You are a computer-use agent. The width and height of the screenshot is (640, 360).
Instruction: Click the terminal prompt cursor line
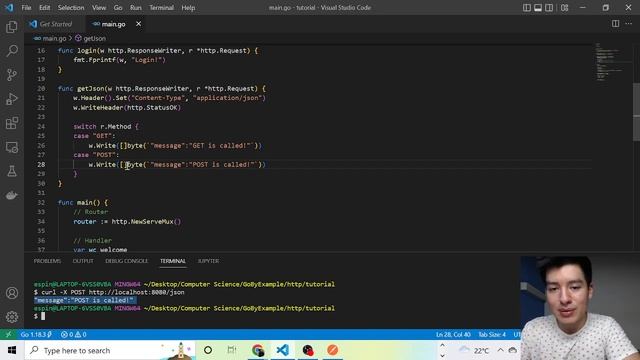pyautogui.click(x=40, y=316)
